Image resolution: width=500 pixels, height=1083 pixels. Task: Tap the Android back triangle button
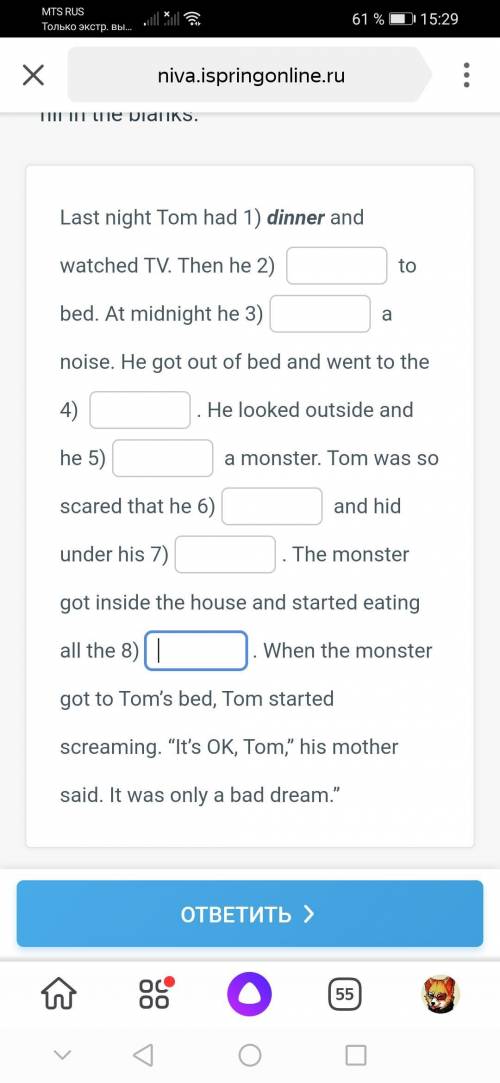pos(143,1055)
